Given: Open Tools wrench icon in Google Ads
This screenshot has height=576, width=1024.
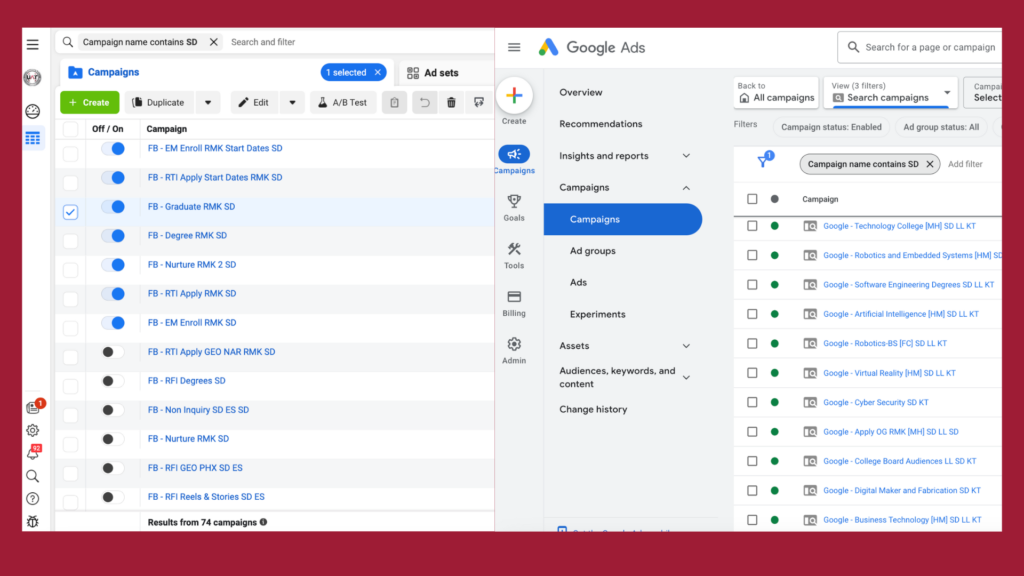Looking at the screenshot, I should coord(514,249).
